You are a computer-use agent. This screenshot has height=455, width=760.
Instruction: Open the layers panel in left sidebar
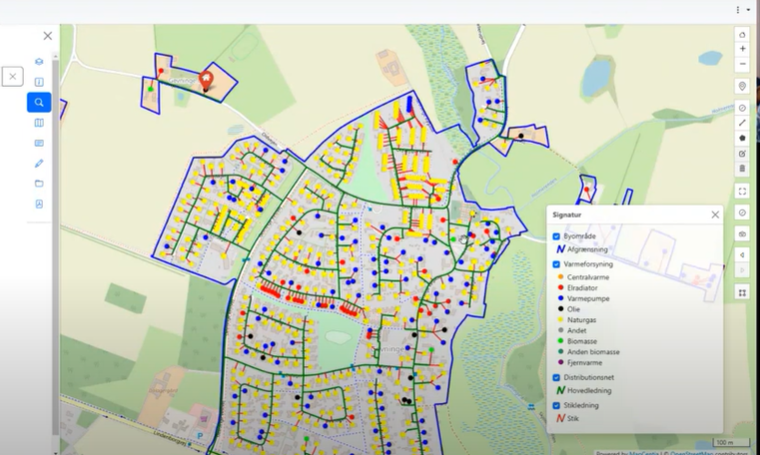tap(39, 62)
